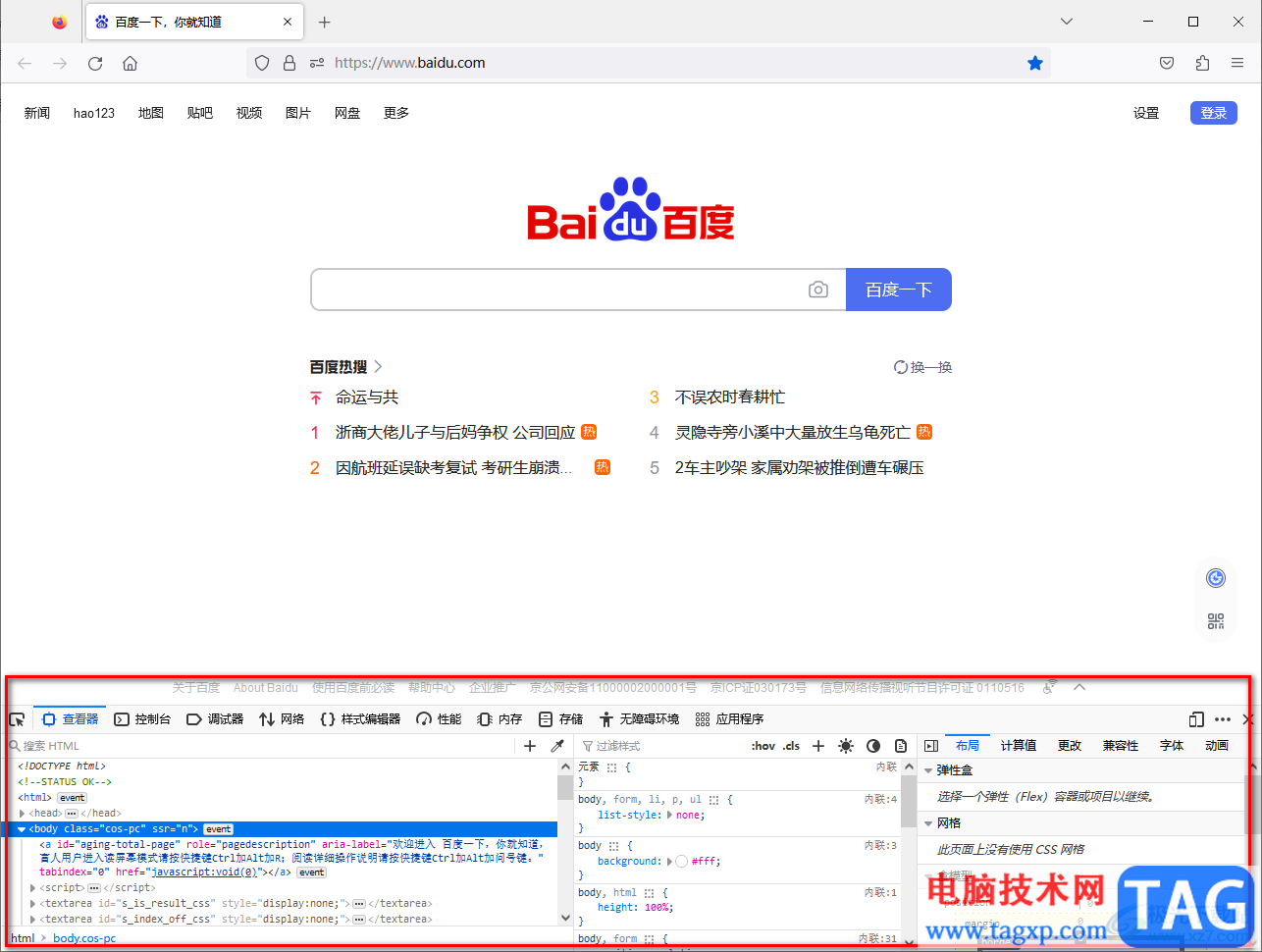Expand the script node
The width and height of the screenshot is (1262, 952).
click(33, 888)
